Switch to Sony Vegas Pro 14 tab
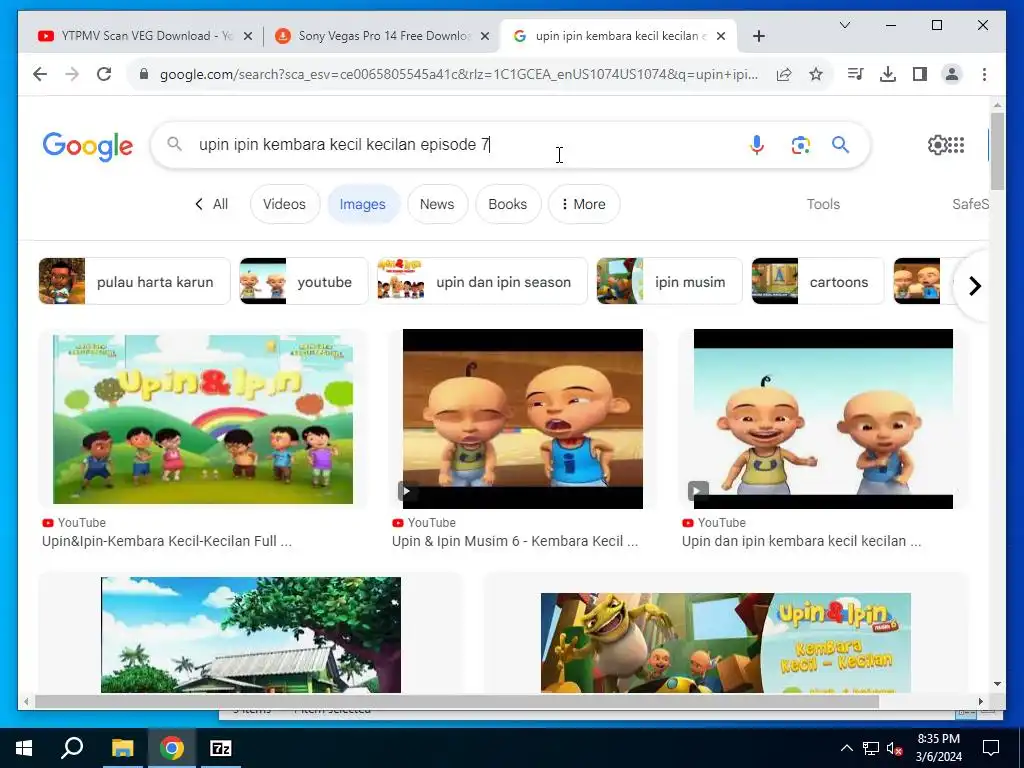 click(382, 36)
